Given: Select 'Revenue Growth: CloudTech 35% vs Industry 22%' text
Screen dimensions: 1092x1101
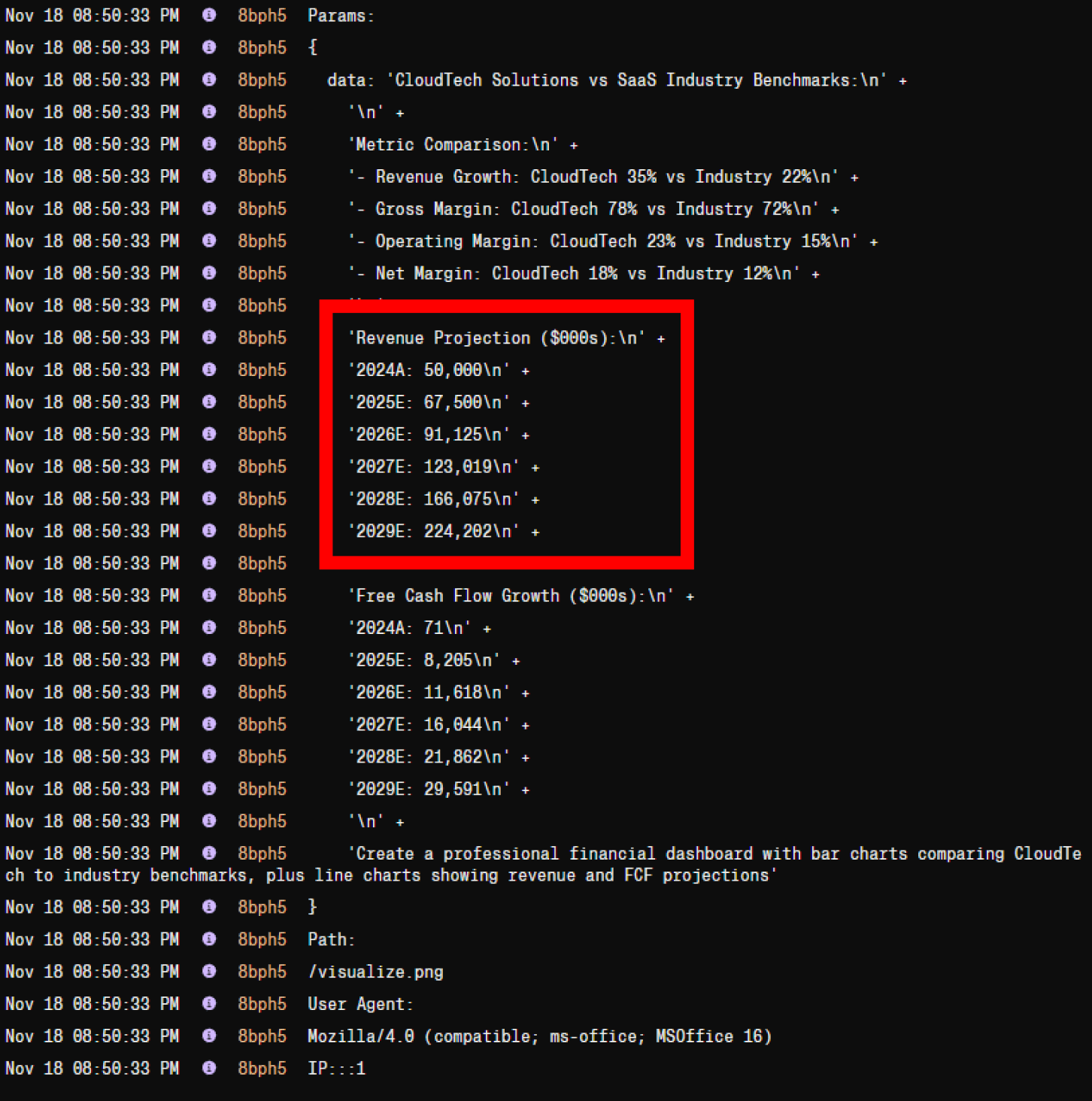Looking at the screenshot, I should pyautogui.click(x=597, y=177).
